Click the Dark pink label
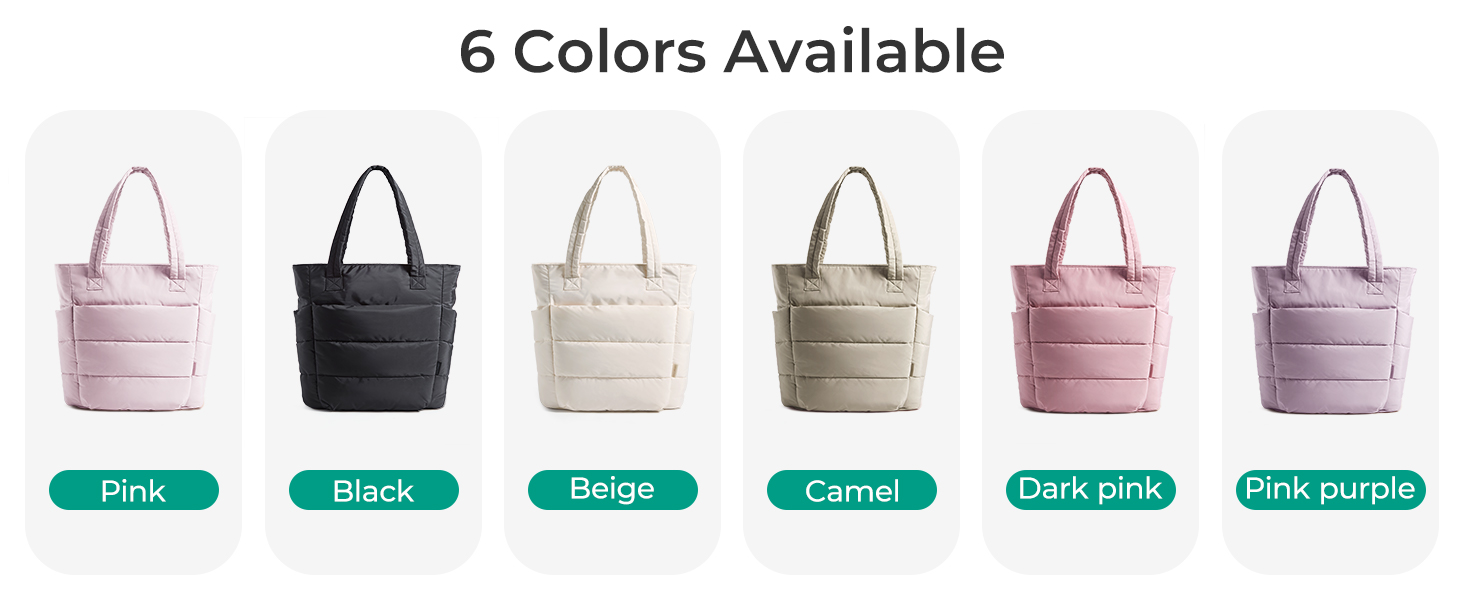 point(1091,490)
